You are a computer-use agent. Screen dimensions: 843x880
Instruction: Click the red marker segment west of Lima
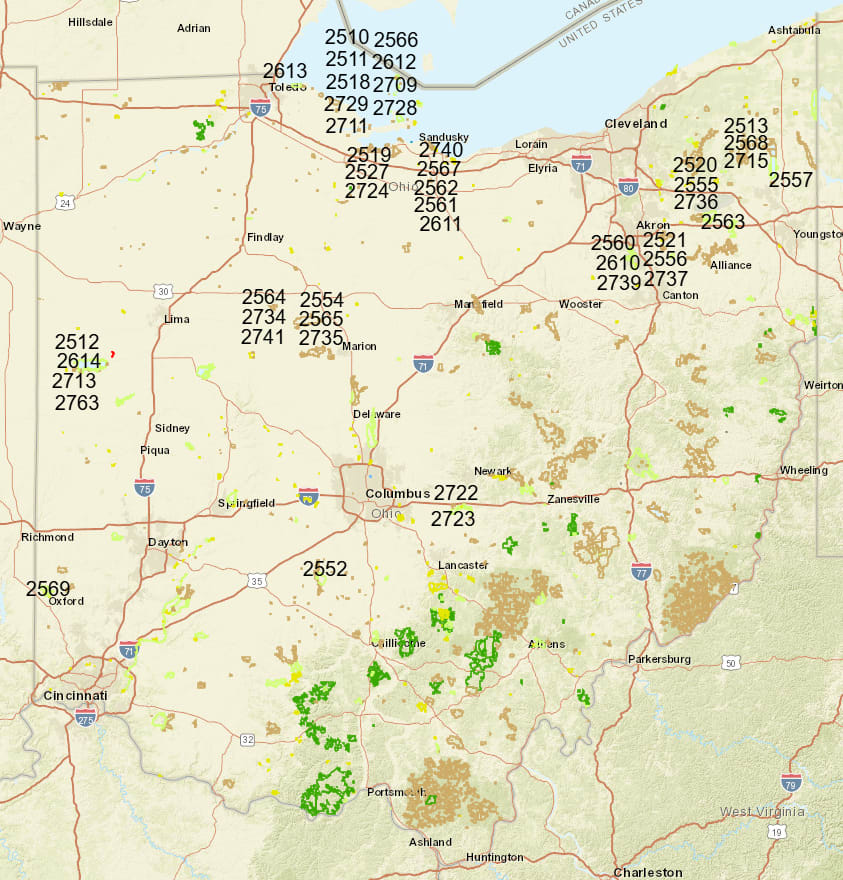[x=113, y=354]
